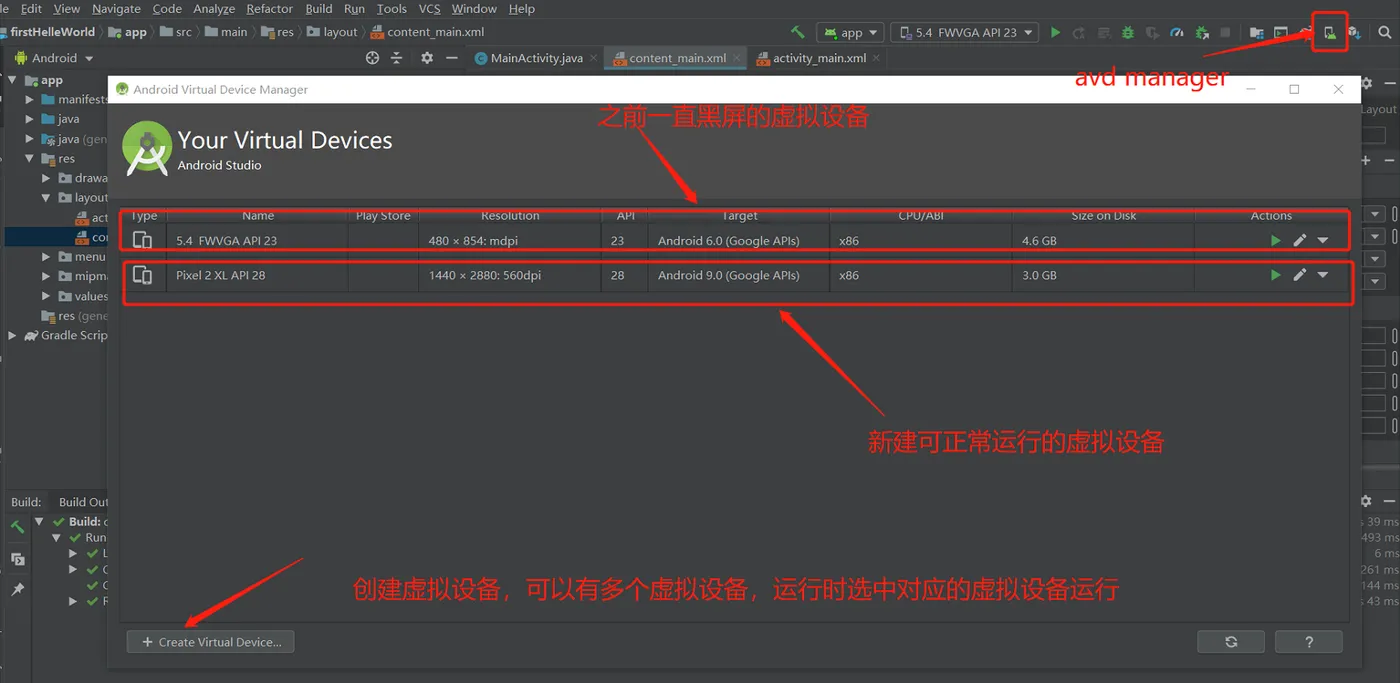Close the activity_main.xml tab
The width and height of the screenshot is (1400, 683).
click(877, 58)
